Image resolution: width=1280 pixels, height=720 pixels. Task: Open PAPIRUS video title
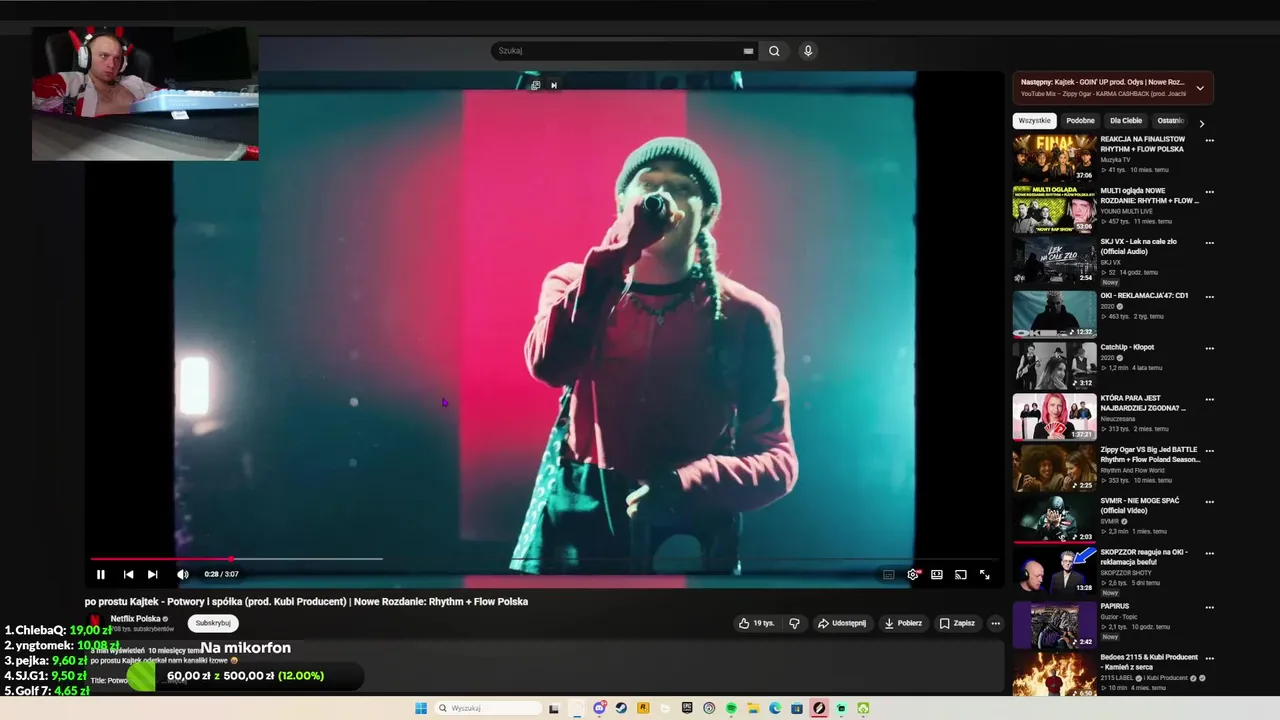click(x=1115, y=606)
